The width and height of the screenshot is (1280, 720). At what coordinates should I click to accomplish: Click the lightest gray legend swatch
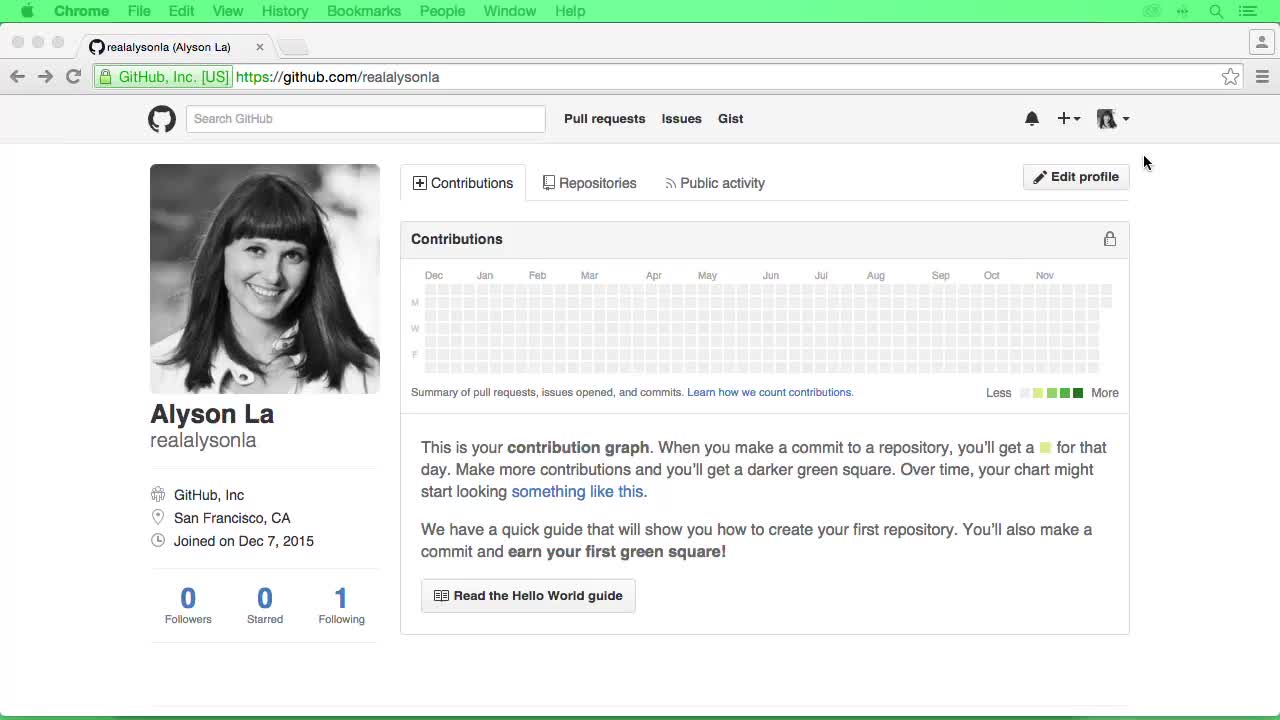pyautogui.click(x=1024, y=393)
